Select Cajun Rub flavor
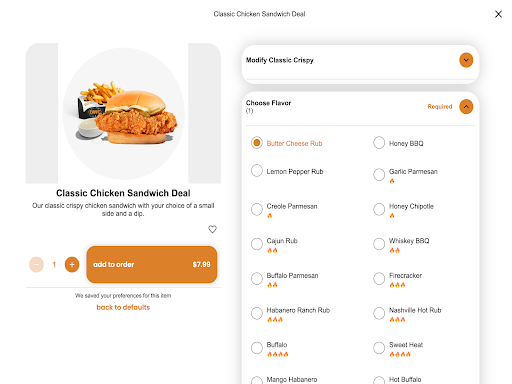The height and width of the screenshot is (384, 512). pyautogui.click(x=257, y=244)
